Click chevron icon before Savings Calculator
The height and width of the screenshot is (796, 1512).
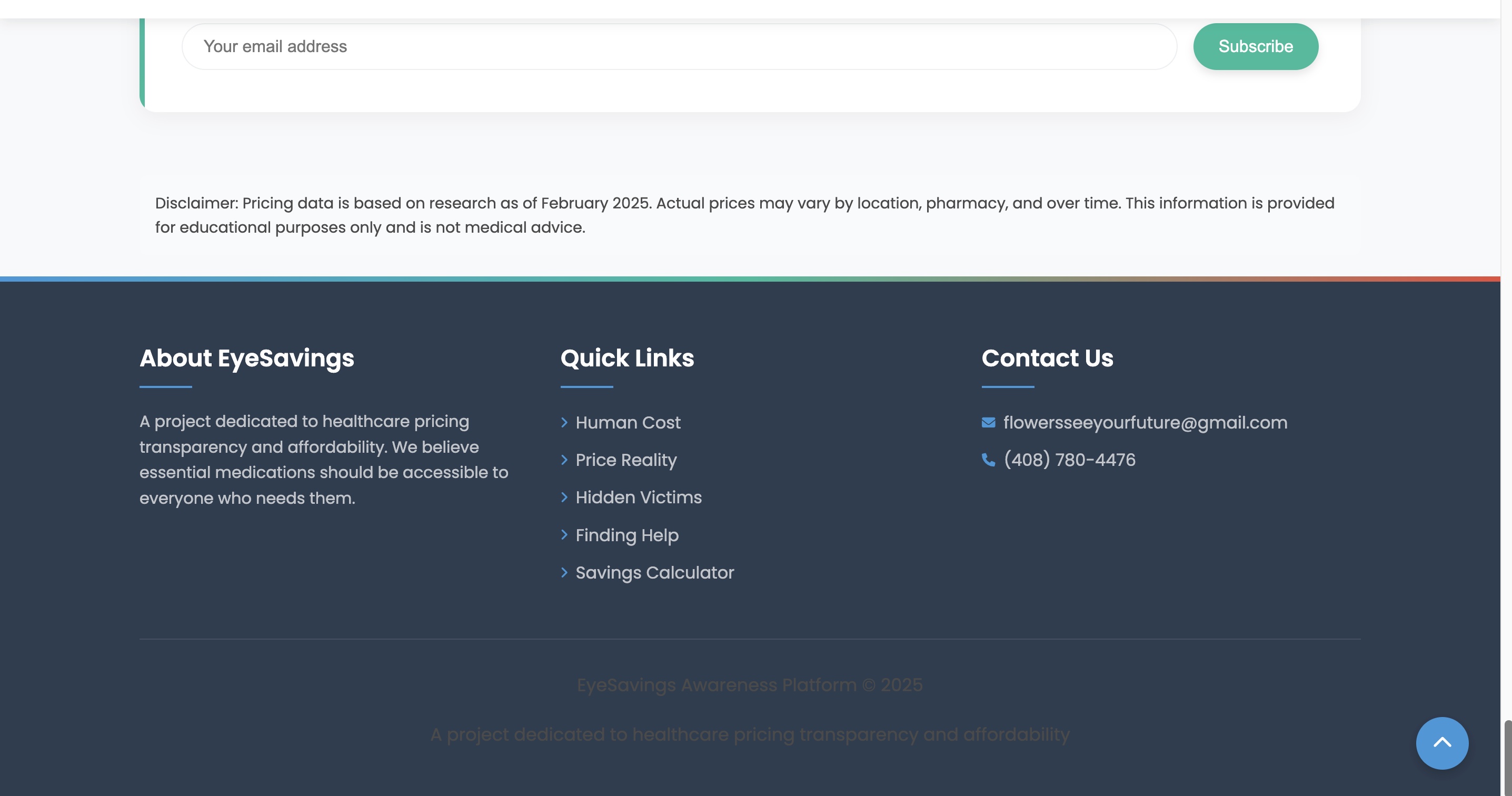click(x=565, y=572)
